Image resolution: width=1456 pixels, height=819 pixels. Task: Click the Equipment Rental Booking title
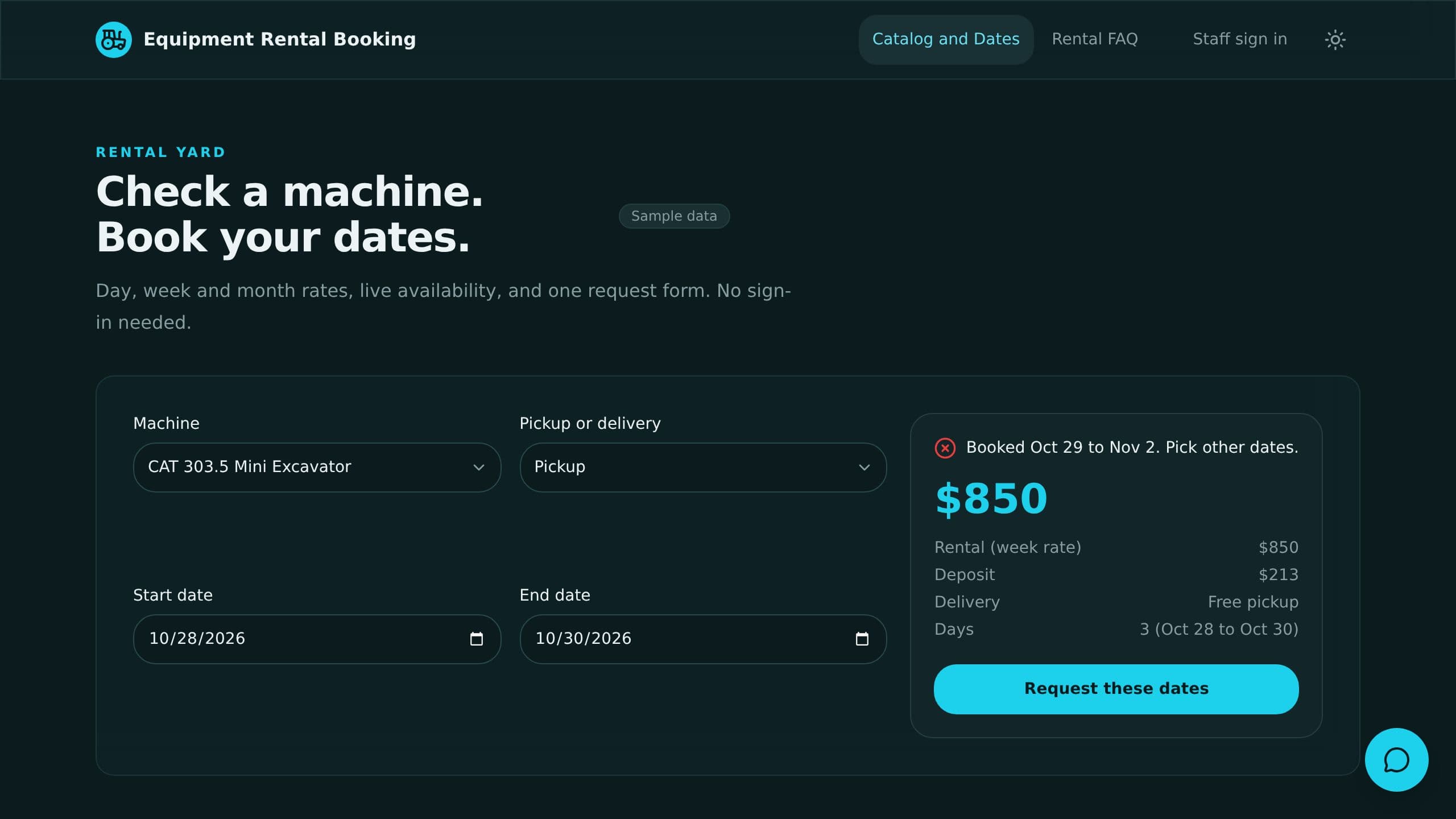point(279,39)
